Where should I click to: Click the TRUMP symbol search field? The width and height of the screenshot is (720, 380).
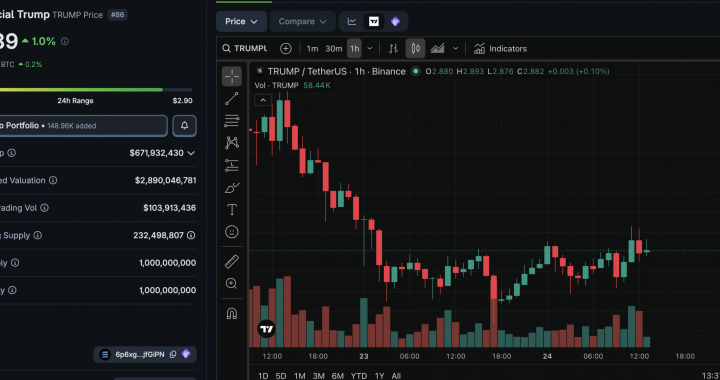tap(245, 49)
